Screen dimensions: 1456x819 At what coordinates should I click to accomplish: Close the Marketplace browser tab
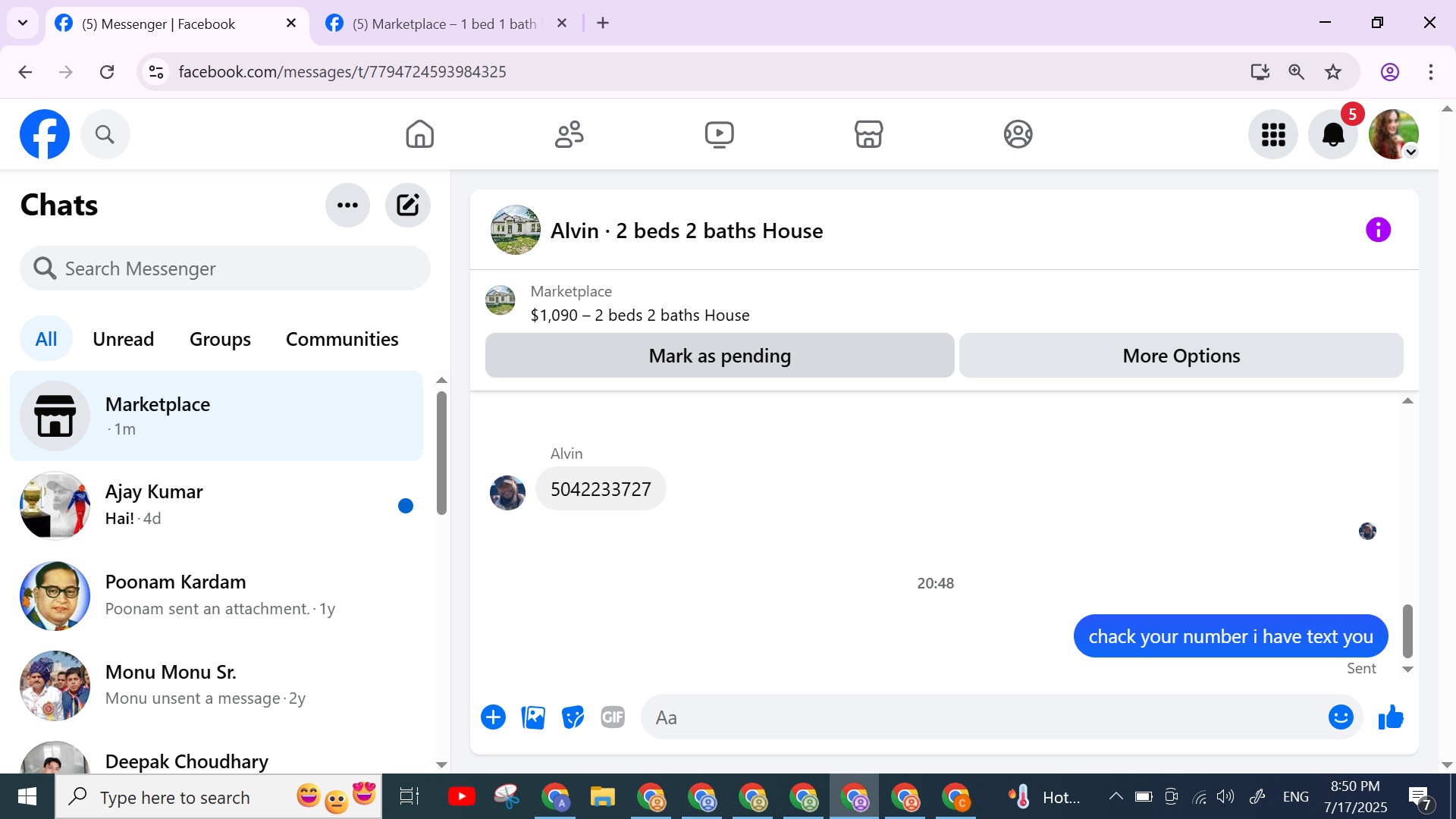coord(562,24)
